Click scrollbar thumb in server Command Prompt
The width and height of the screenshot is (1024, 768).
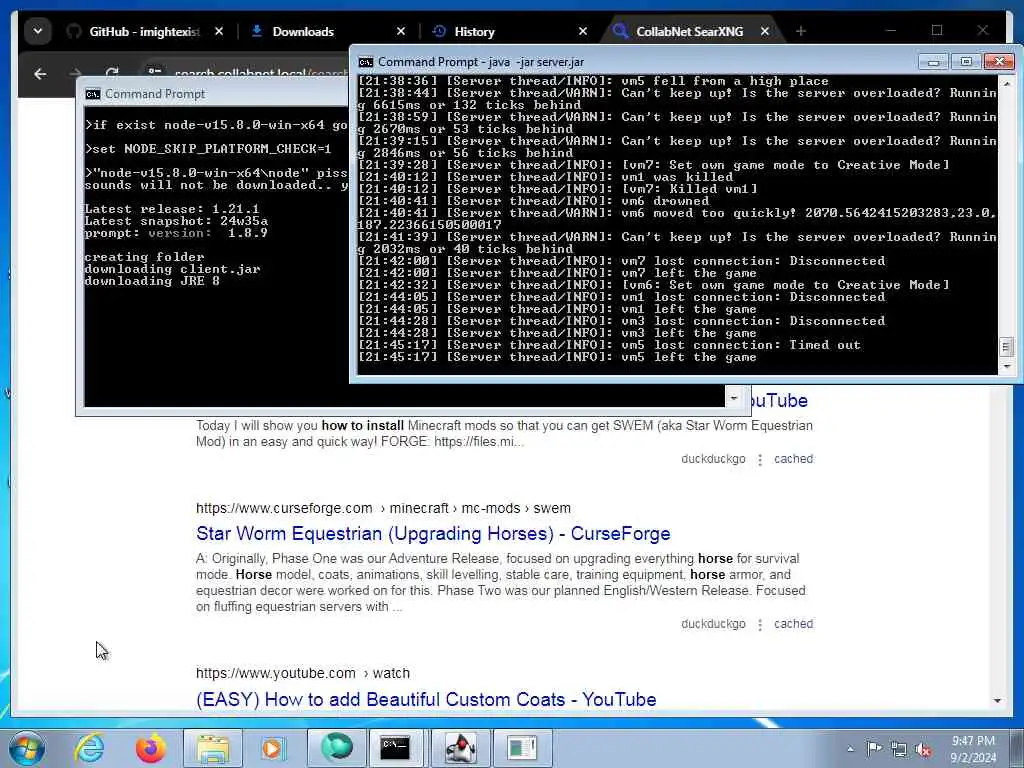coord(1006,347)
